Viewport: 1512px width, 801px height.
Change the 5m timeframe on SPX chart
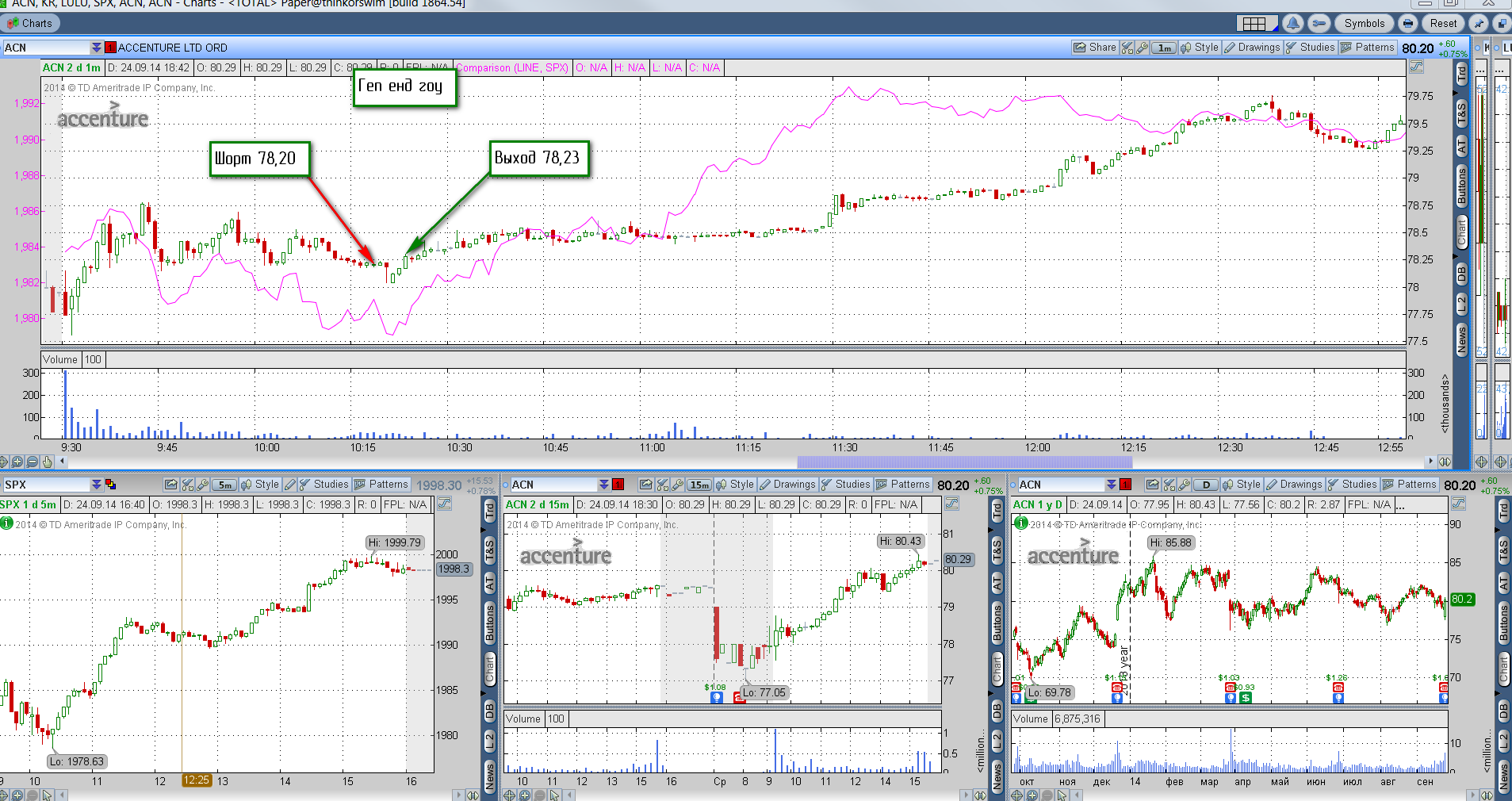(224, 485)
